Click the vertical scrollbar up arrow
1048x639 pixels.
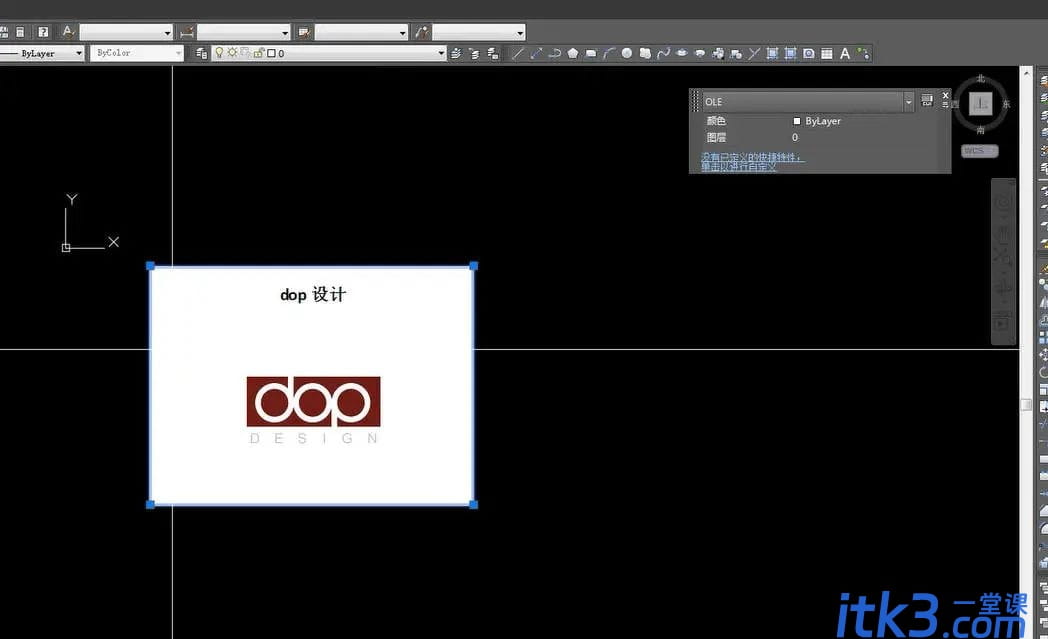click(x=1026, y=72)
